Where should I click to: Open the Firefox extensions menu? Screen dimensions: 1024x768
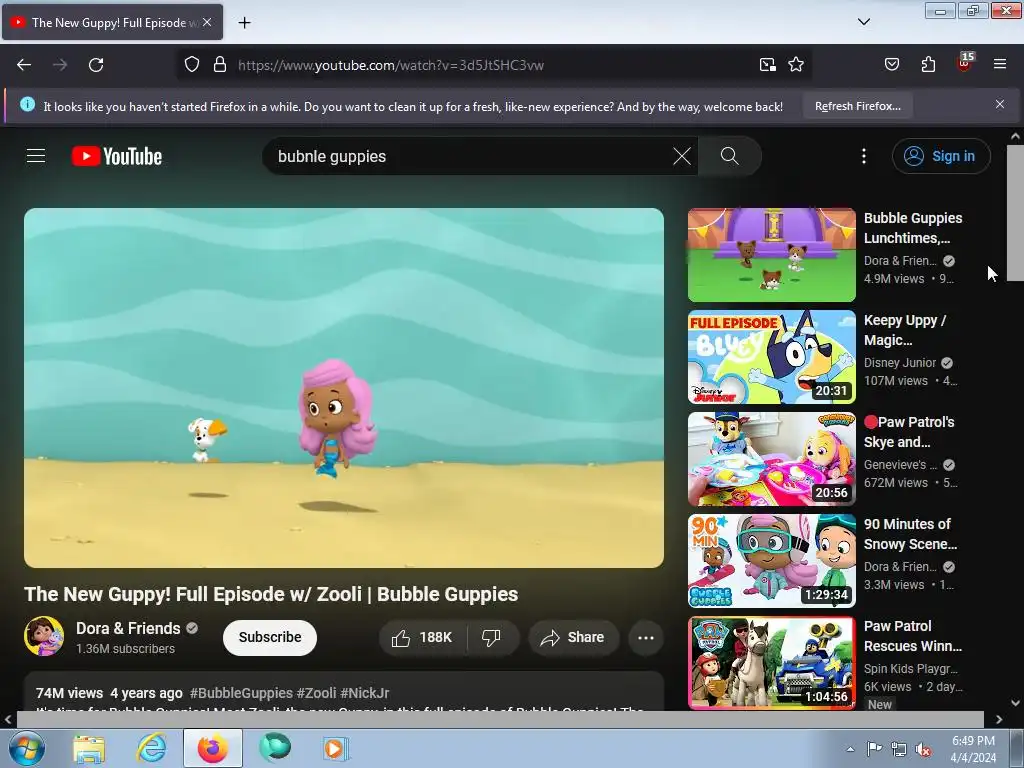(928, 65)
